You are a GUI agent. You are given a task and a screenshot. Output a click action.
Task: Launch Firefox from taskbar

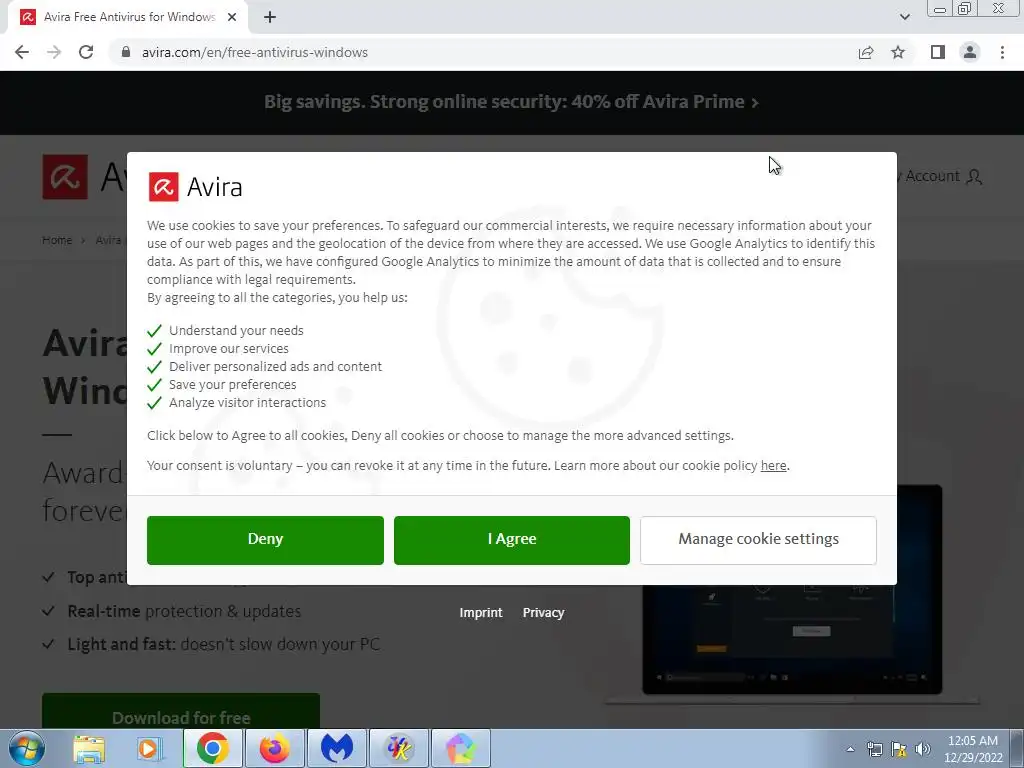(x=274, y=748)
